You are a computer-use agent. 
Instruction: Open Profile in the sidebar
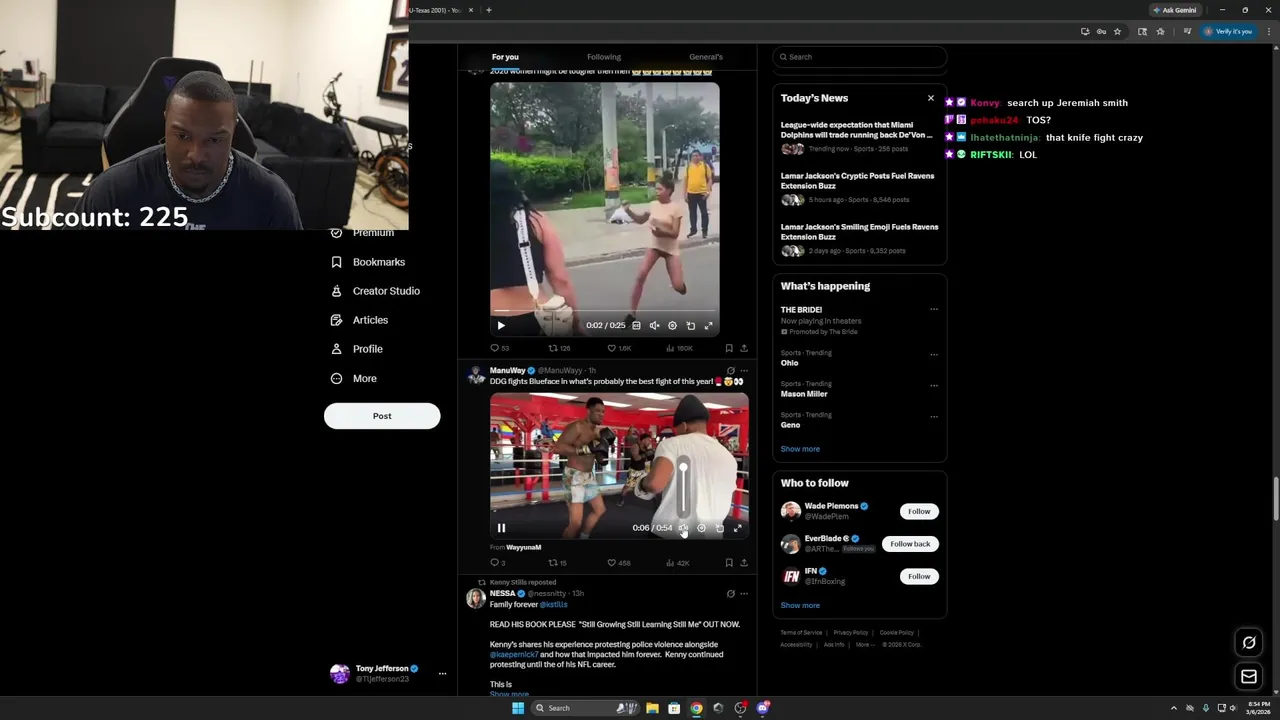click(x=357, y=349)
